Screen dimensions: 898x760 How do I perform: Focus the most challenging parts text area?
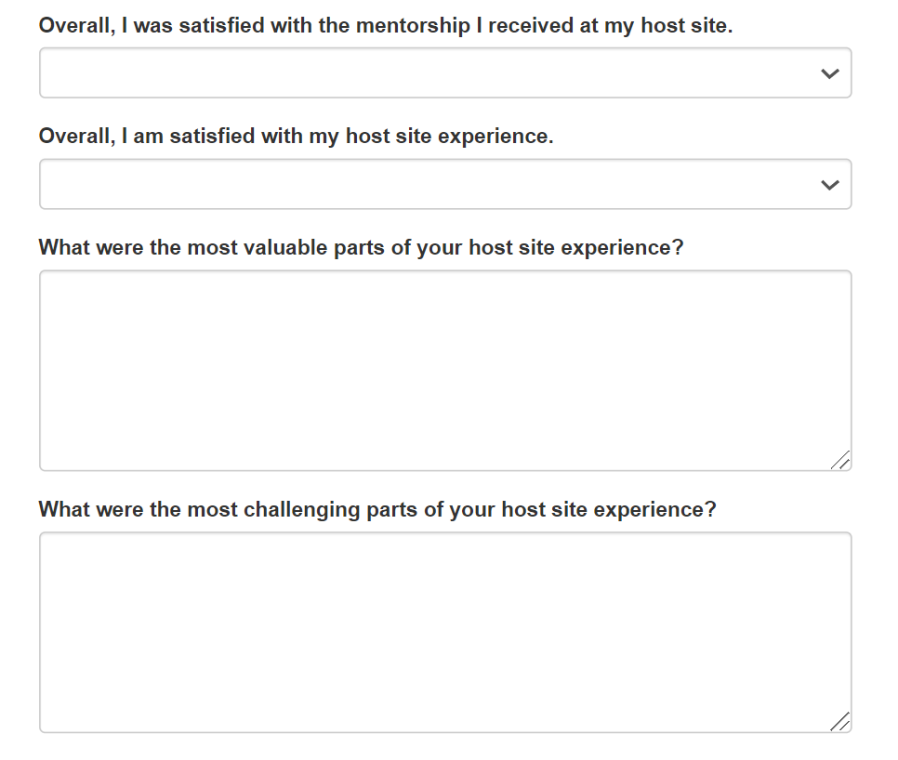tap(445, 632)
